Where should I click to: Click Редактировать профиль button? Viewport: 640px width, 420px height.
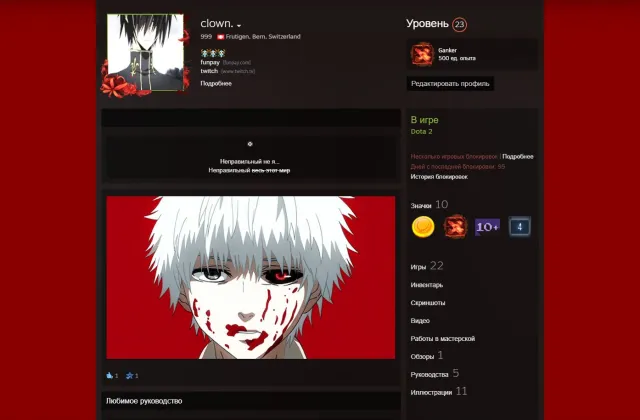(450, 84)
